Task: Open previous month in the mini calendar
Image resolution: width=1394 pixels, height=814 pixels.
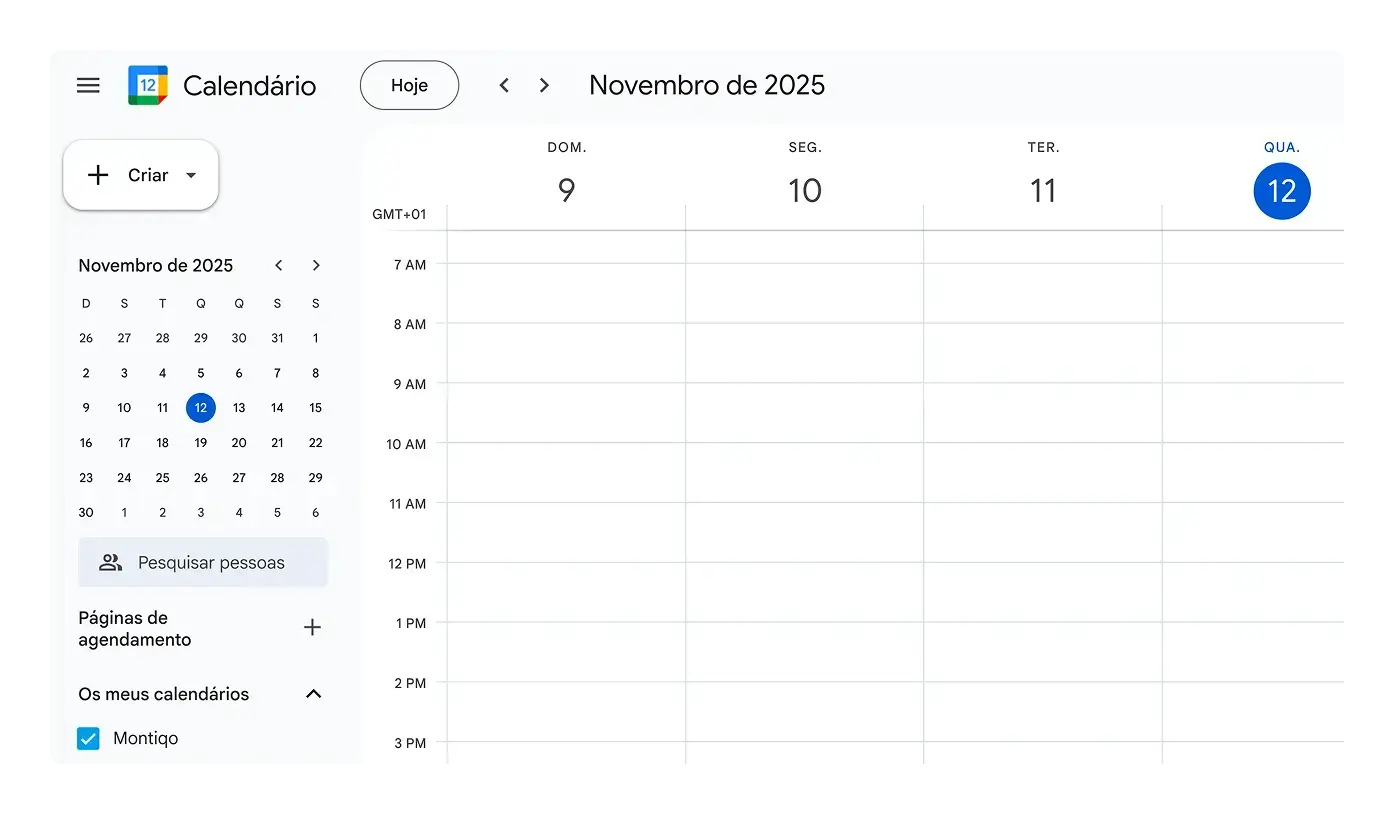Action: 279,265
